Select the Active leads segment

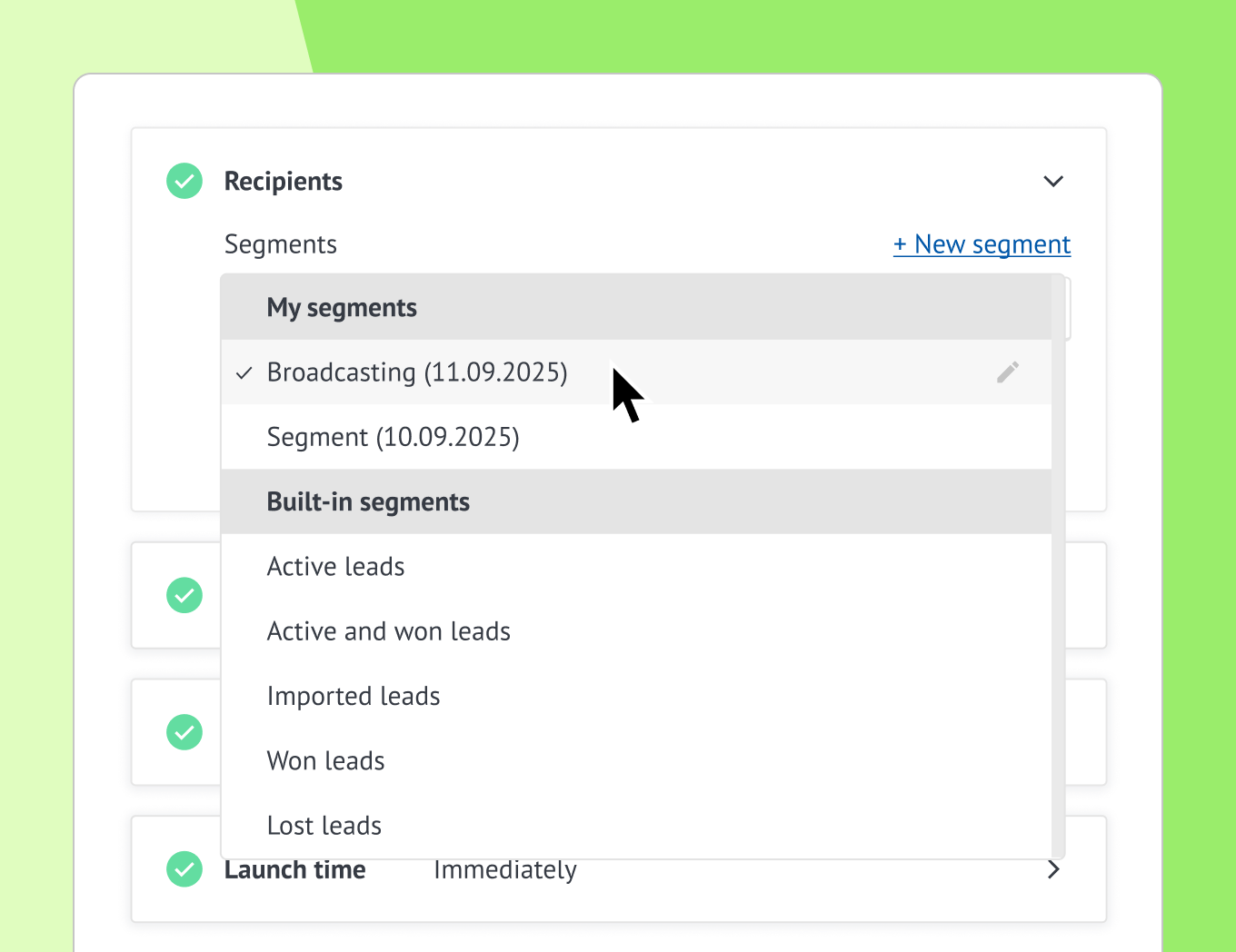point(335,567)
